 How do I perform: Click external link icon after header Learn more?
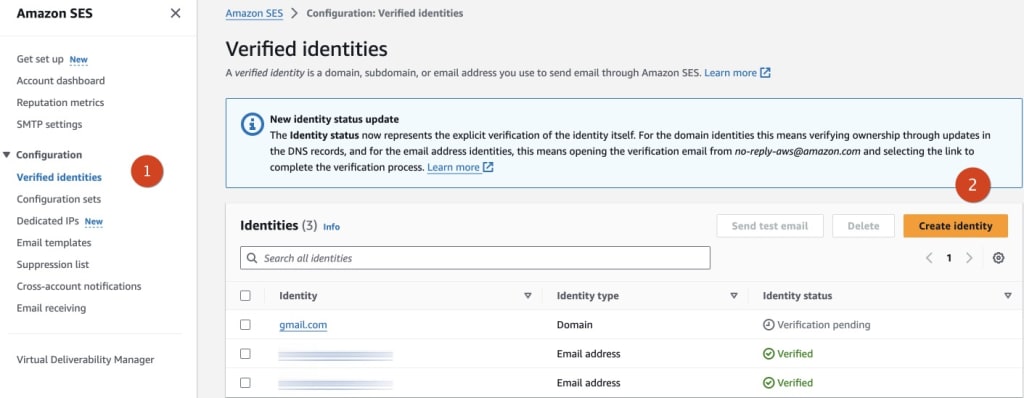765,73
